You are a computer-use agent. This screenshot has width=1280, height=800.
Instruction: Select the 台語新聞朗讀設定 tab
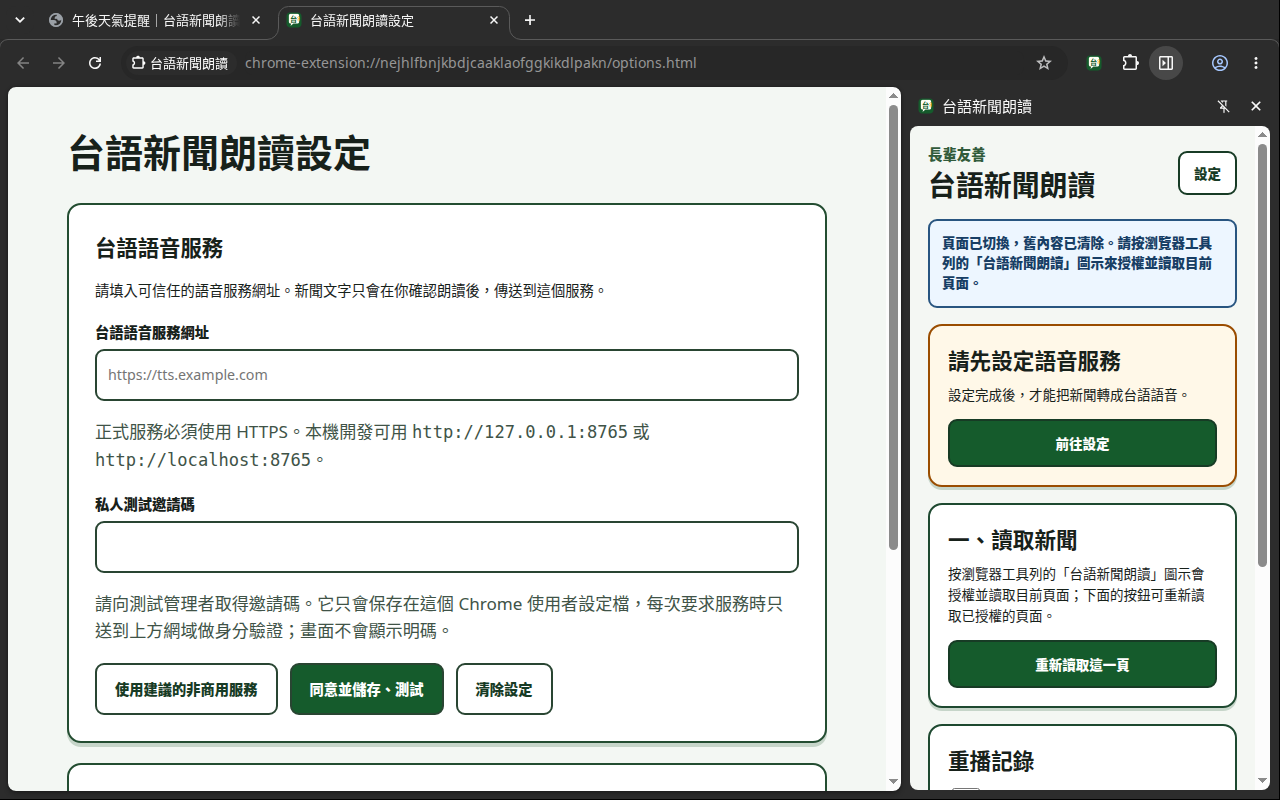(392, 20)
